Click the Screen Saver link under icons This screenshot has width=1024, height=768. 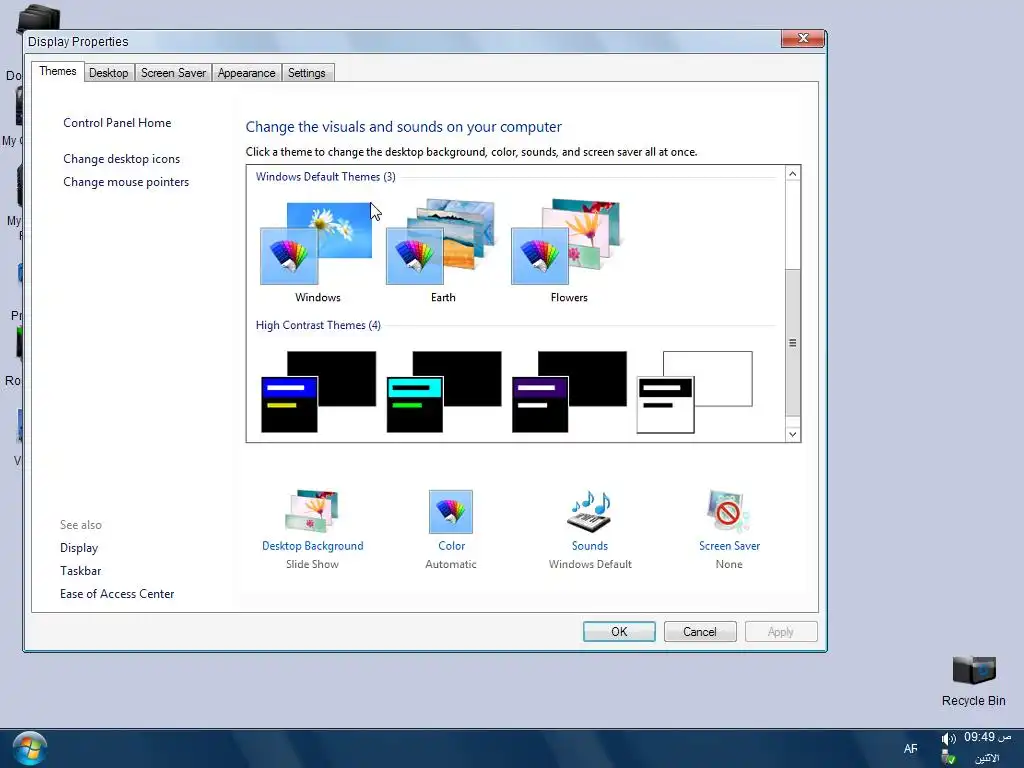tap(729, 546)
